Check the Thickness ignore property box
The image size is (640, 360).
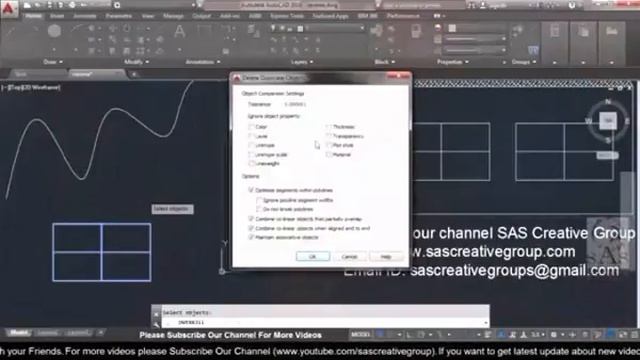click(x=329, y=127)
